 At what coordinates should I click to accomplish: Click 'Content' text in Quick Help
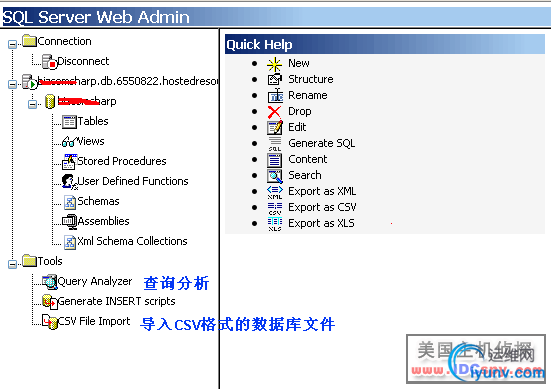tap(308, 159)
